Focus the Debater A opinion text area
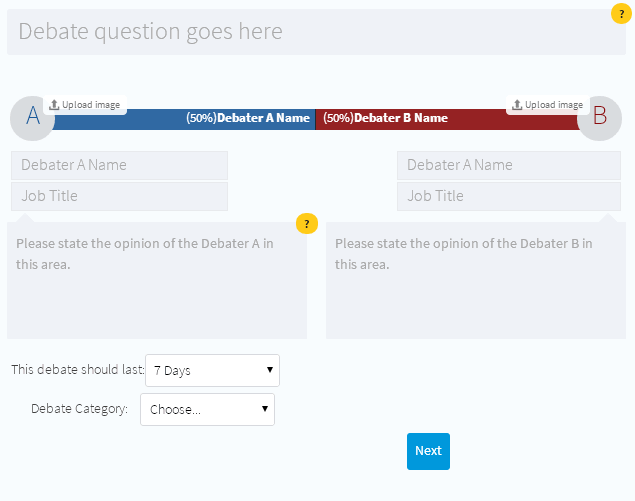This screenshot has width=635, height=501. (157, 280)
